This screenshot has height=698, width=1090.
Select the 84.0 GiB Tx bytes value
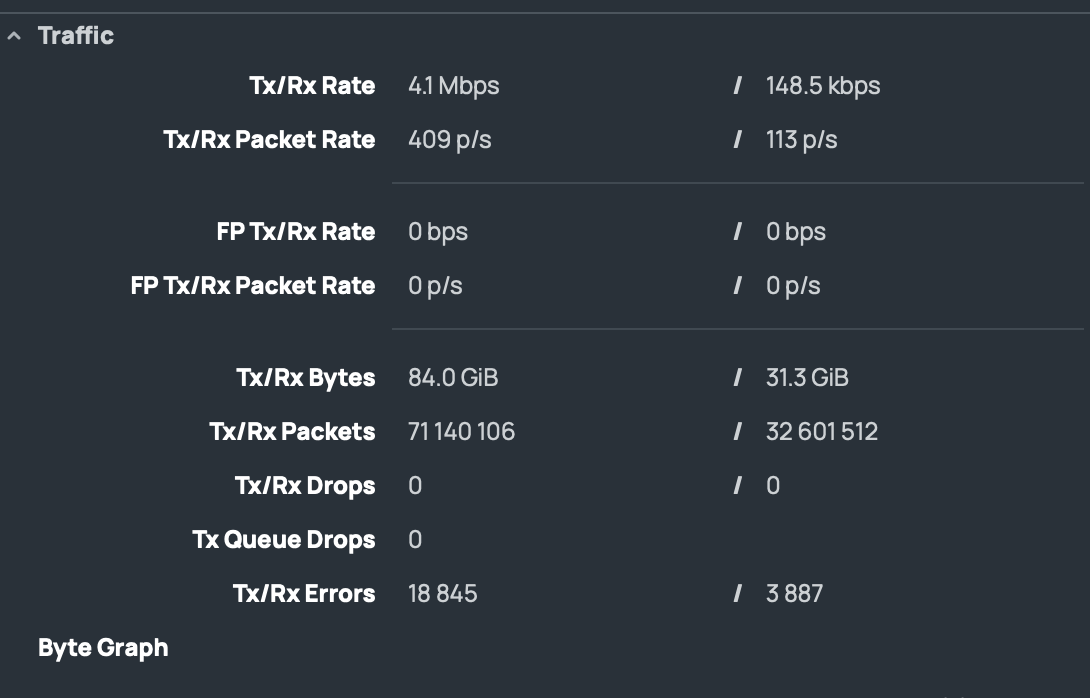pos(453,378)
